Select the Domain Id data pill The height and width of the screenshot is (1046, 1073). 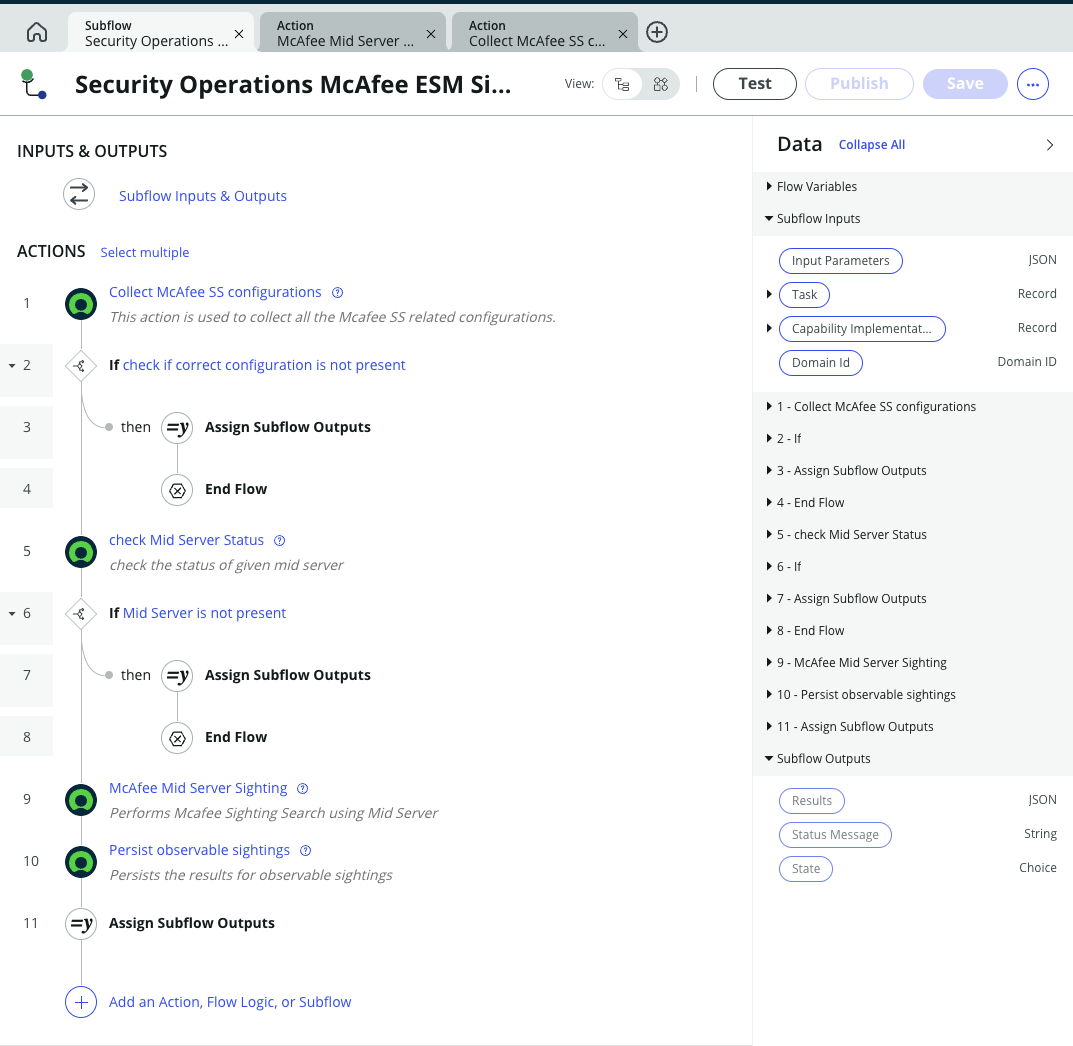tap(820, 363)
